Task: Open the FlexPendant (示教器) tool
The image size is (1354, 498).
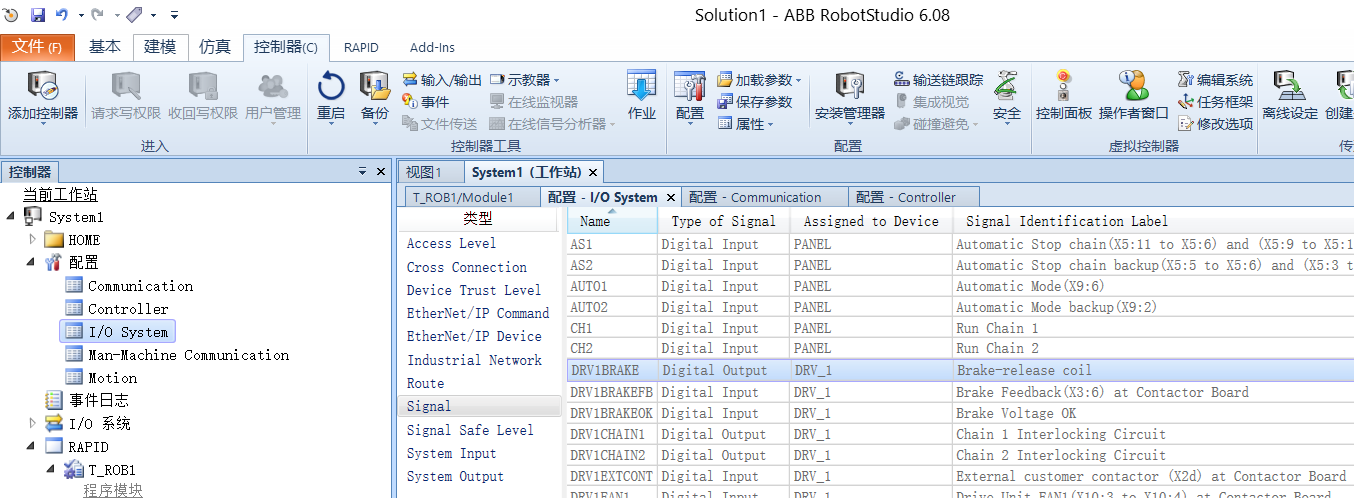Action: coord(524,80)
